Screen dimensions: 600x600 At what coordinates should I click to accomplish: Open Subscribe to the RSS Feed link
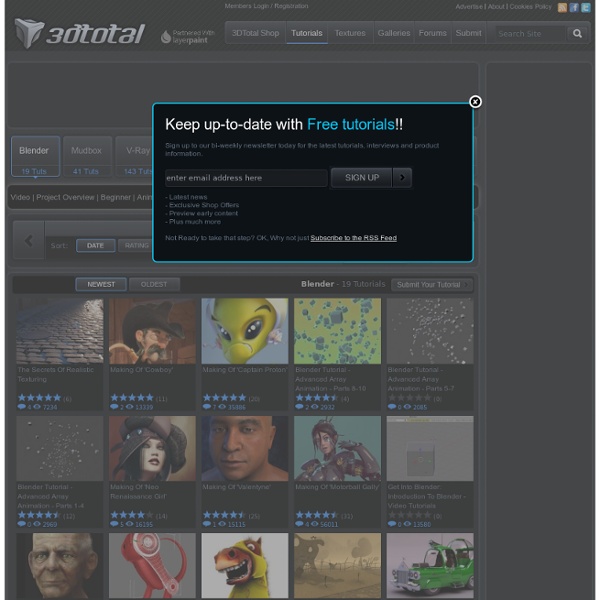[354, 238]
